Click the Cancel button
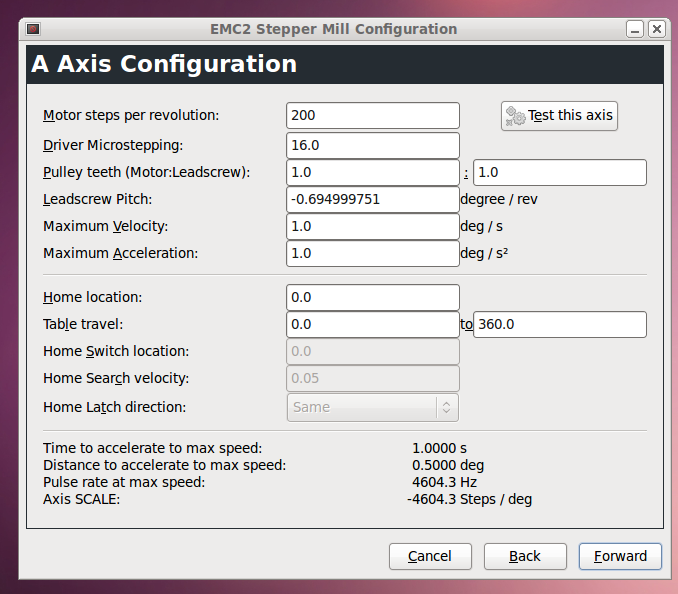The height and width of the screenshot is (594, 678). coord(429,556)
